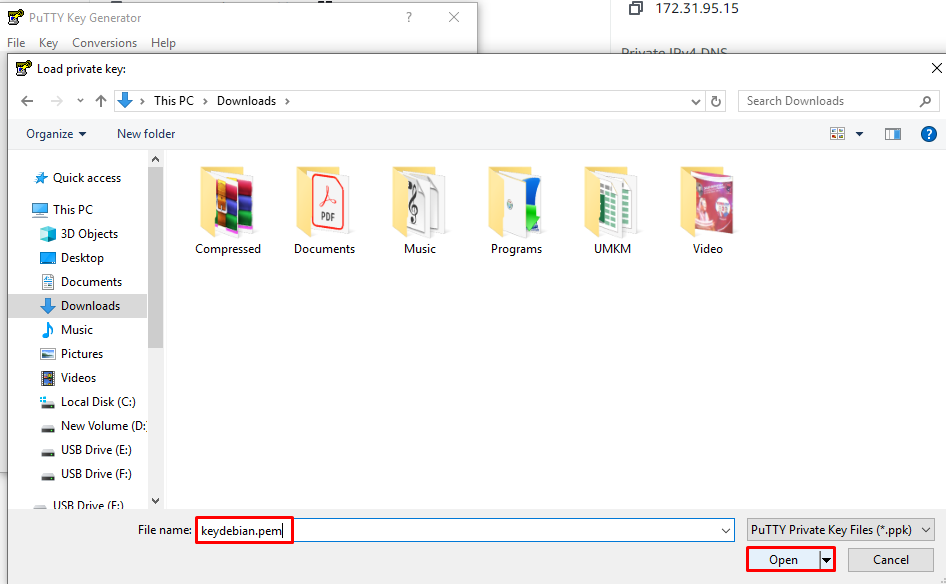Select Desktop in the sidebar
Image resolution: width=946 pixels, height=584 pixels.
[x=72, y=258]
